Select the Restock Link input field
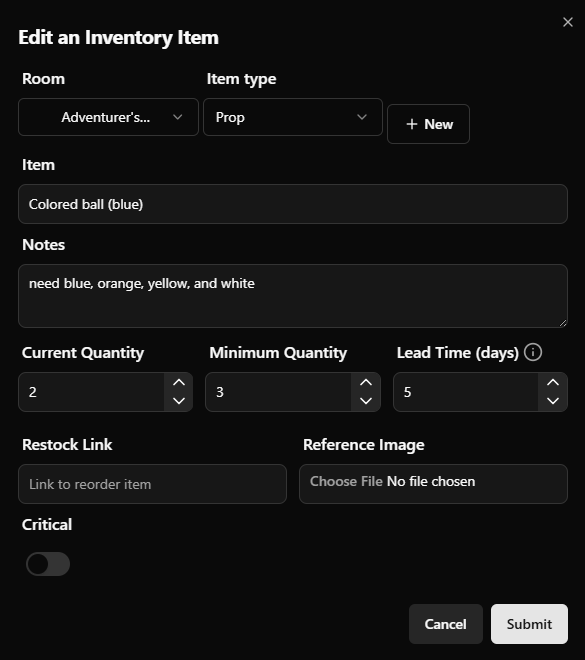The height and width of the screenshot is (660, 585). click(152, 484)
